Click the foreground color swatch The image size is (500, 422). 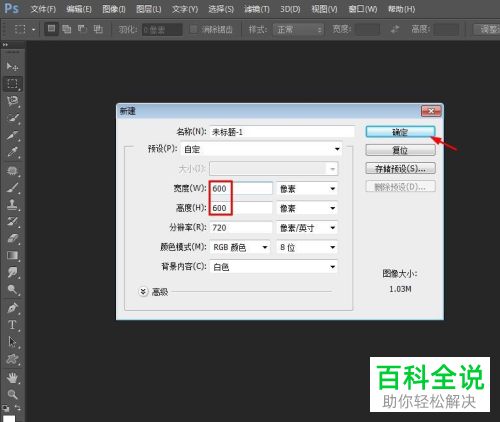tap(9, 419)
